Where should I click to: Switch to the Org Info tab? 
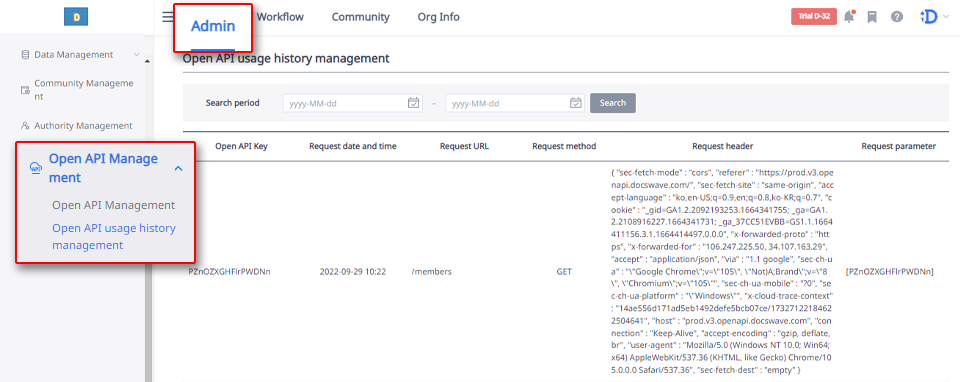(438, 17)
